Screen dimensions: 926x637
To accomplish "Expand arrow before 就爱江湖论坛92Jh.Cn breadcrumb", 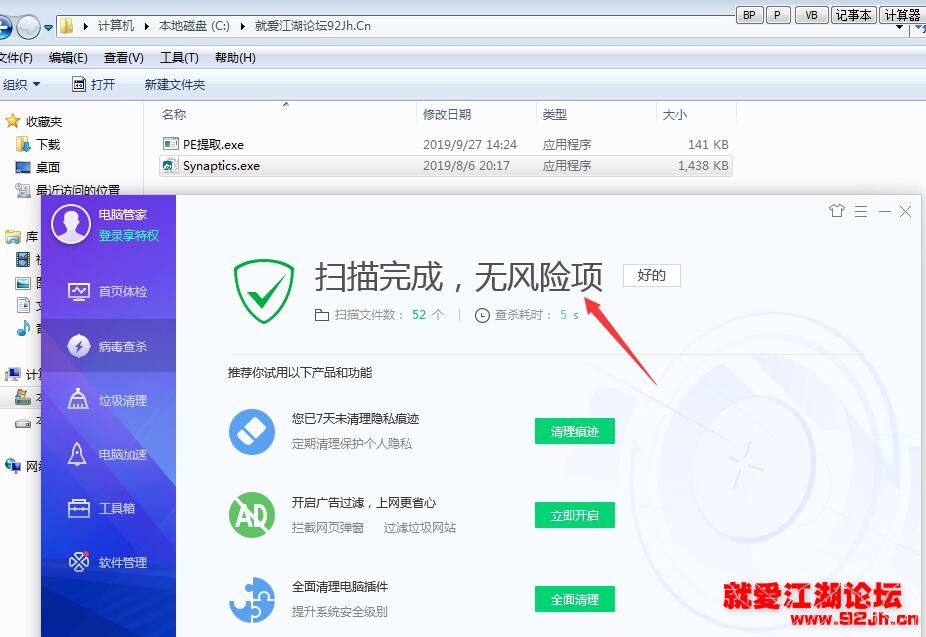I will coord(243,26).
